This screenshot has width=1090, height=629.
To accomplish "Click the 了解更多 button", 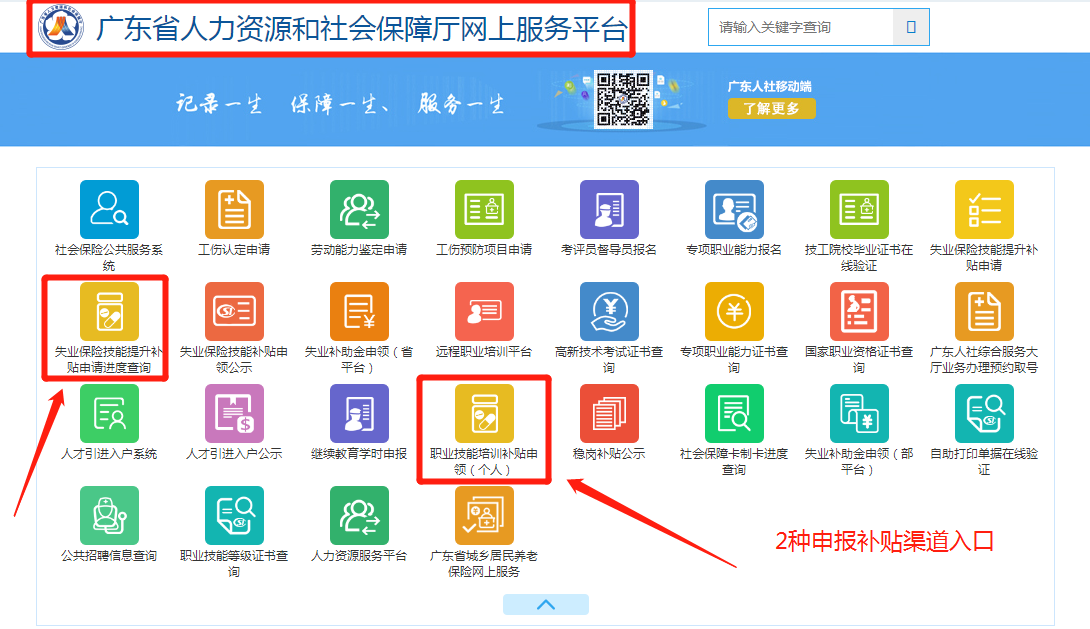I will click(771, 108).
